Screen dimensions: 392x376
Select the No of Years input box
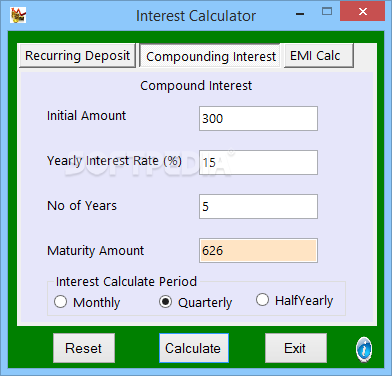coord(258,206)
